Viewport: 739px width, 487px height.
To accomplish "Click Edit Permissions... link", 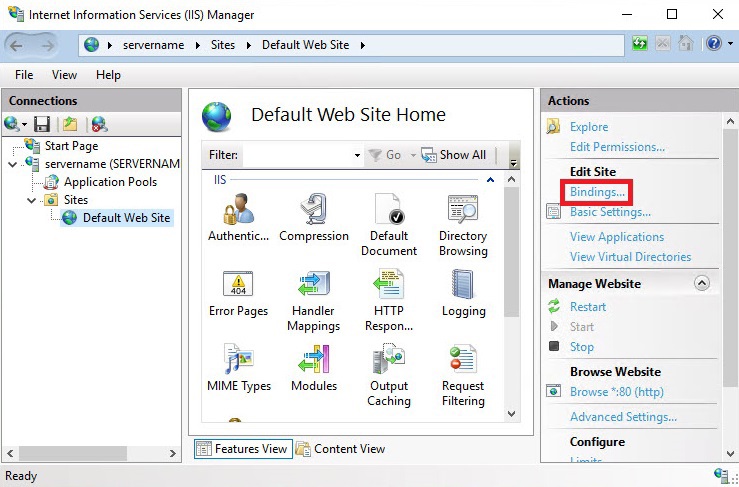I will [617, 147].
